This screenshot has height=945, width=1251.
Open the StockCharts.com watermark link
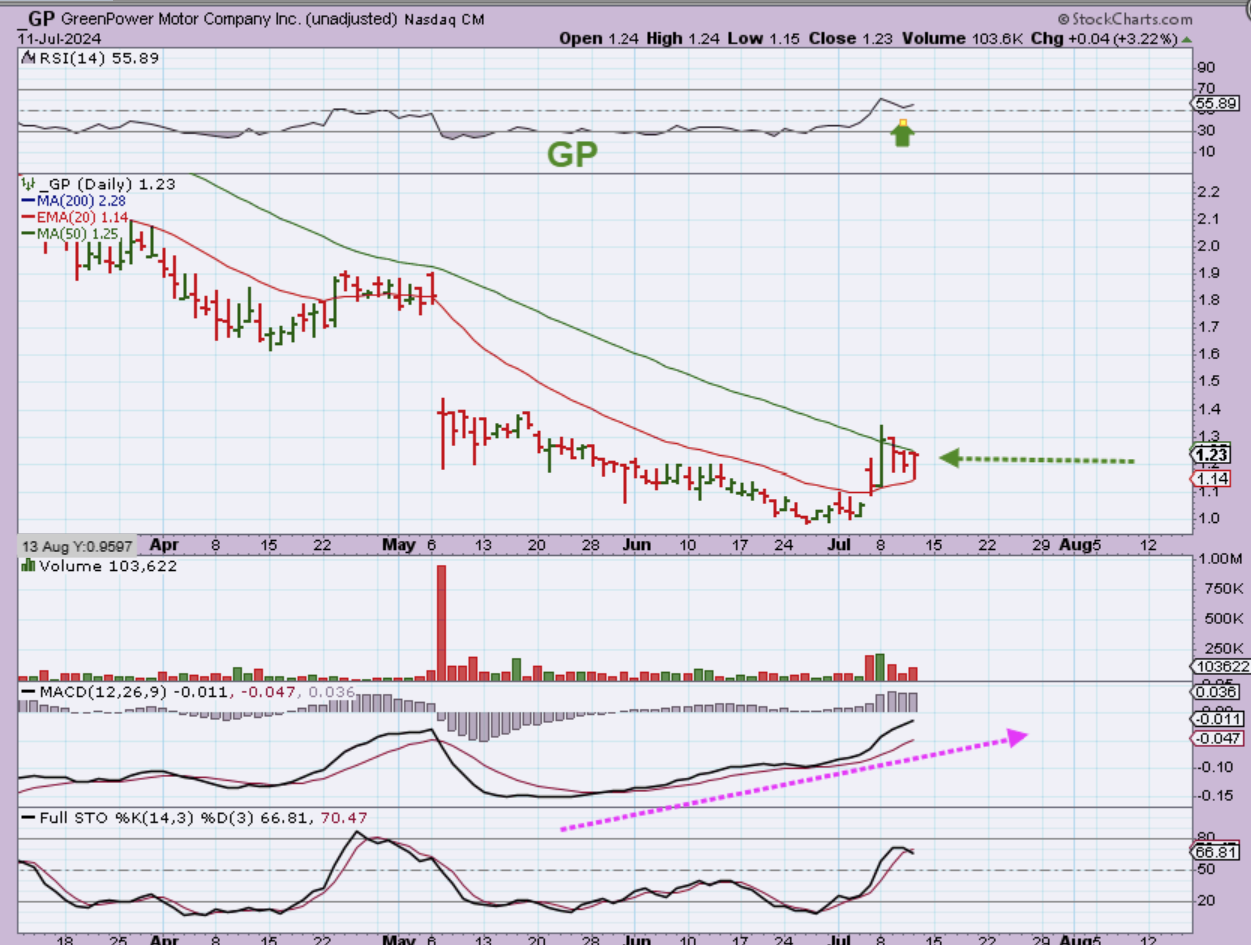(1125, 19)
